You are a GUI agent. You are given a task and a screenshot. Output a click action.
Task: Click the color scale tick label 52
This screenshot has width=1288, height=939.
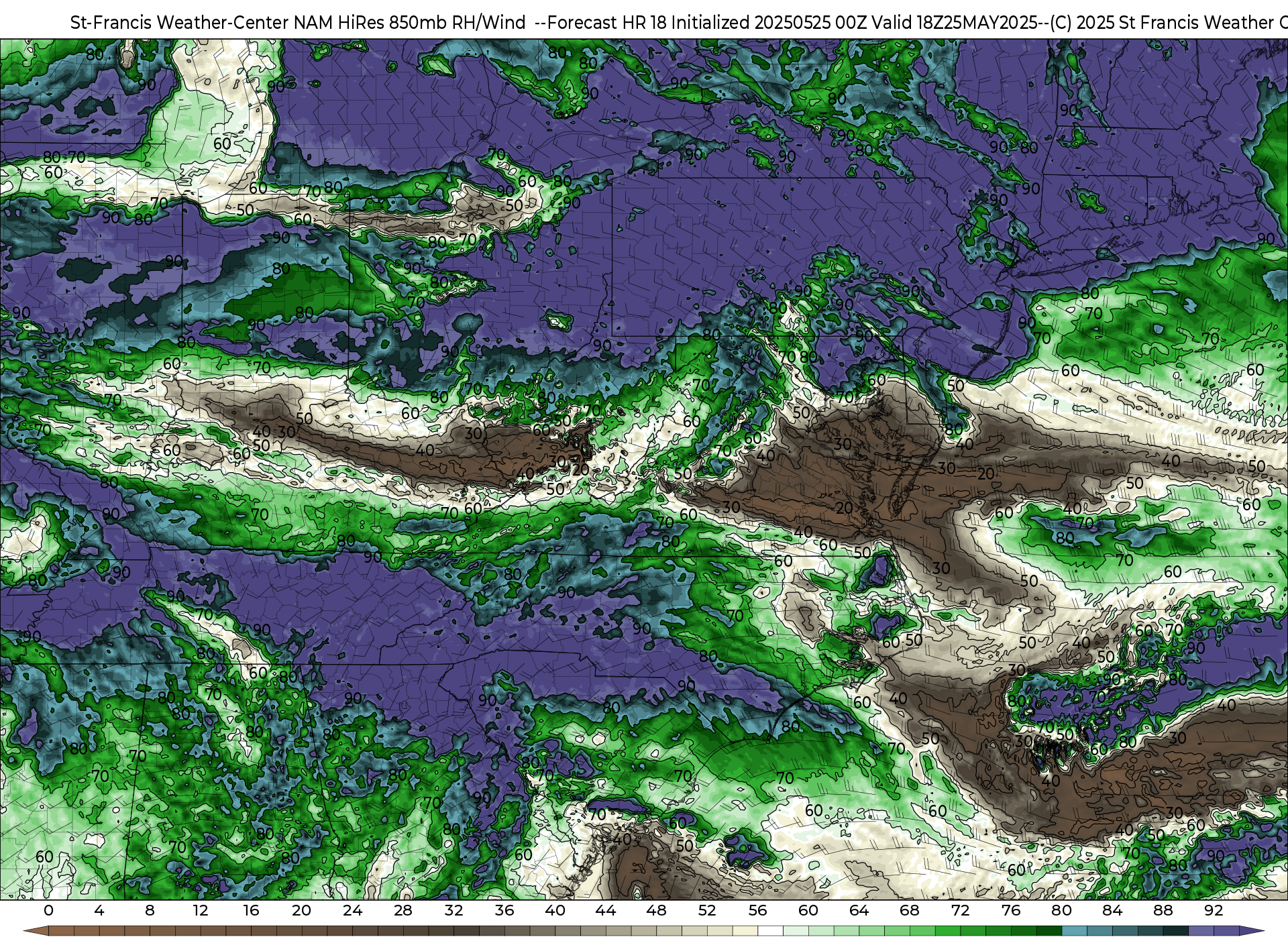707,910
